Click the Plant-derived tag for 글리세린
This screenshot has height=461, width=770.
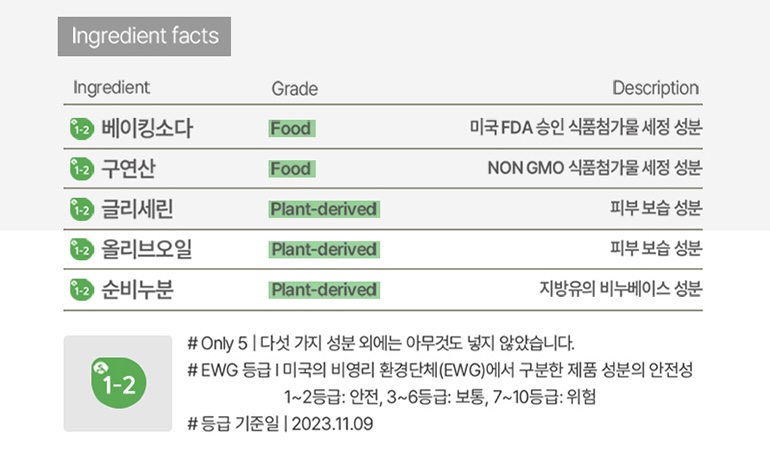coord(324,209)
